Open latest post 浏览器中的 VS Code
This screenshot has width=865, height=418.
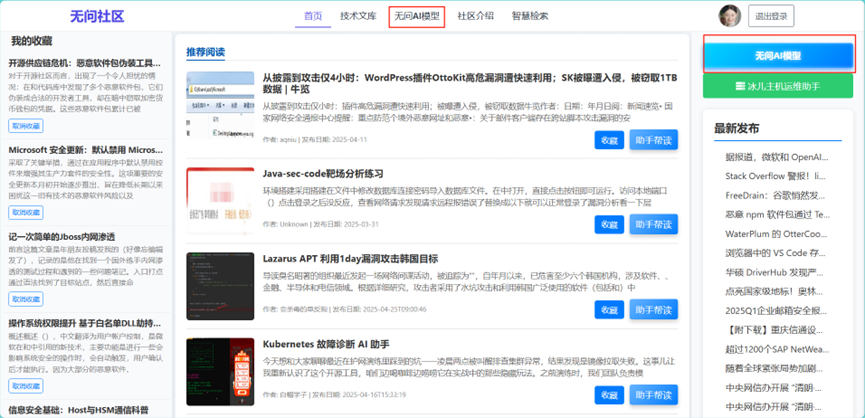click(777, 253)
